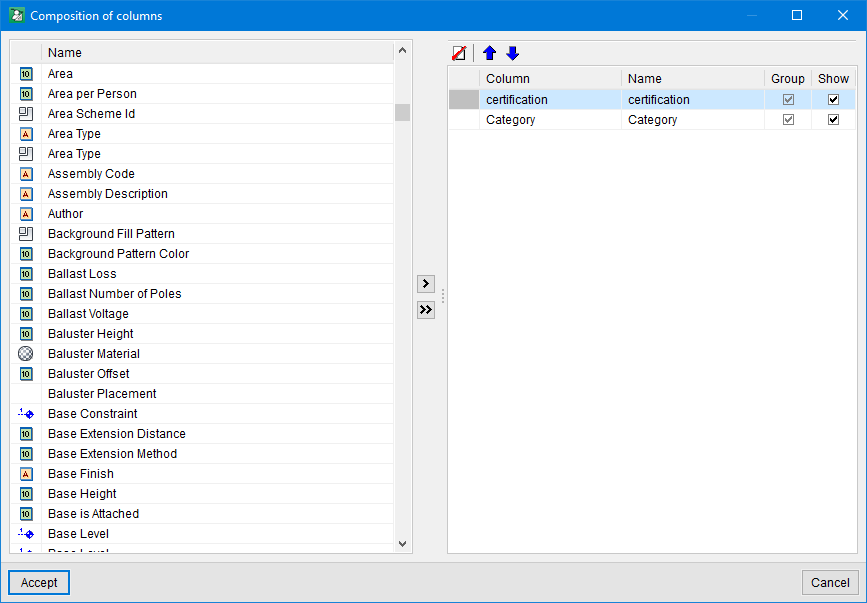The height and width of the screenshot is (603, 867).
Task: Click the Column header in right table
Action: (x=550, y=78)
